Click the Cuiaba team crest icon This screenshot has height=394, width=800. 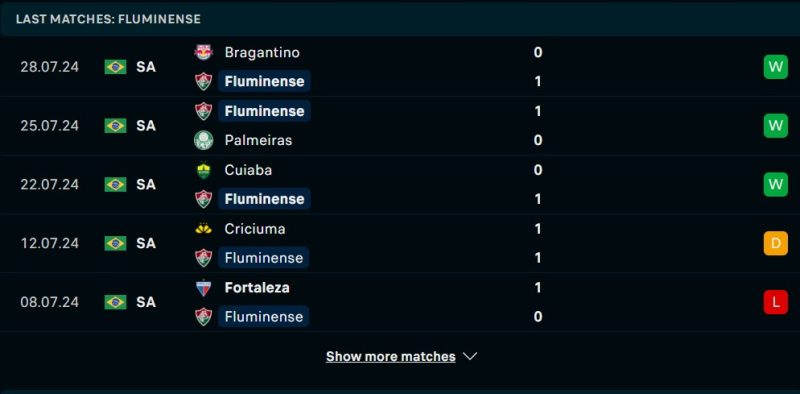pyautogui.click(x=204, y=170)
